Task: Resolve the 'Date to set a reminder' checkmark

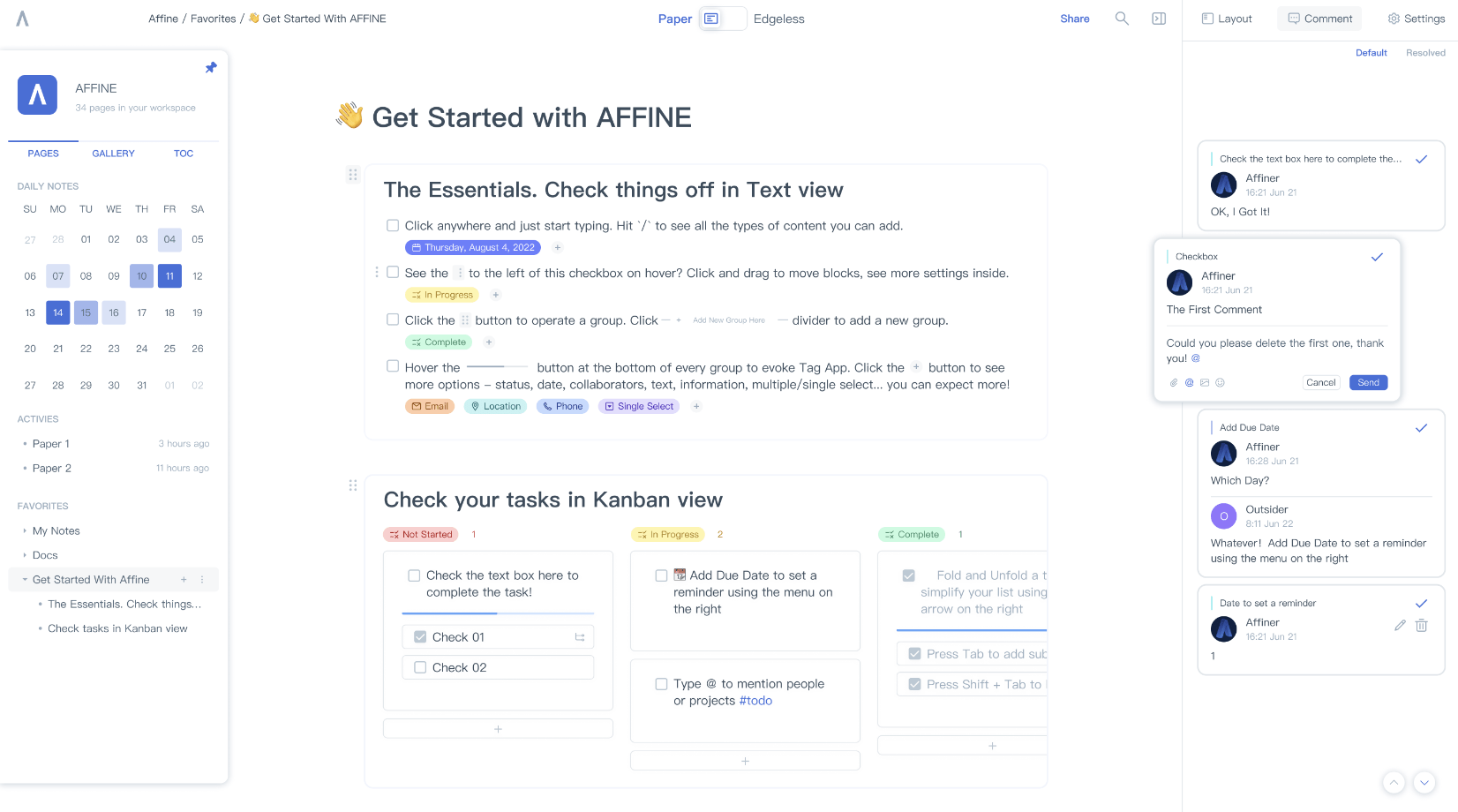Action: pyautogui.click(x=1421, y=604)
